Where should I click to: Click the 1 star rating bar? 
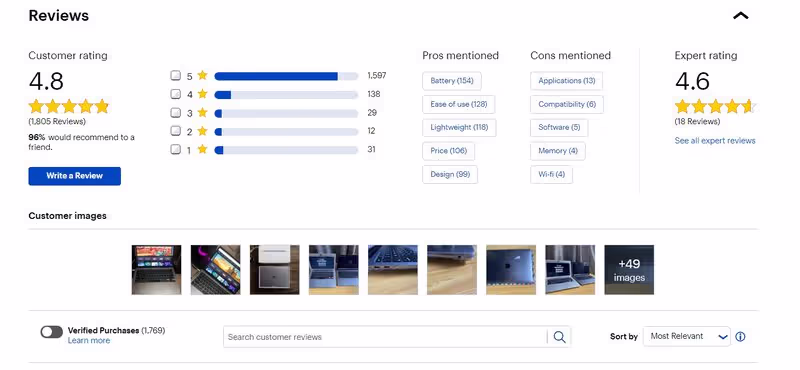coord(286,150)
